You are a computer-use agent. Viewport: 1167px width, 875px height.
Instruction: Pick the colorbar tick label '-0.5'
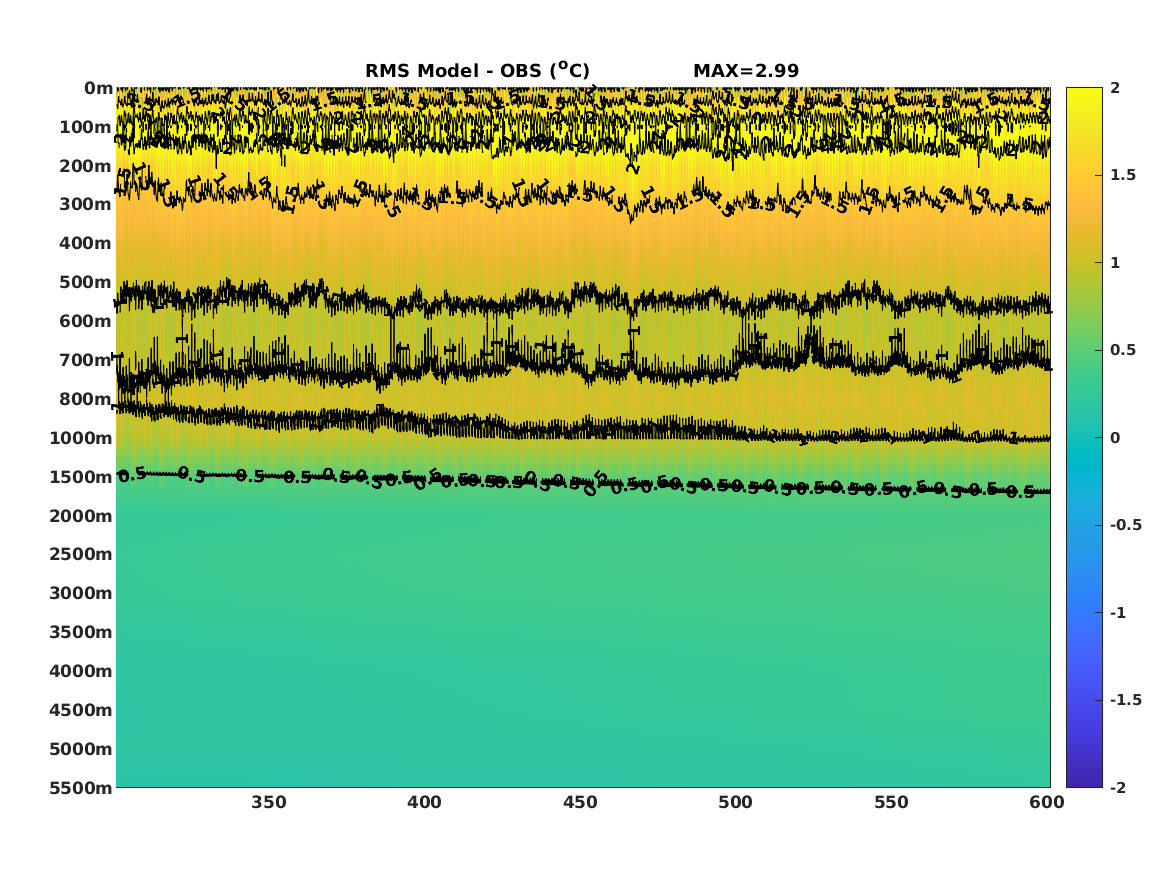point(1125,525)
